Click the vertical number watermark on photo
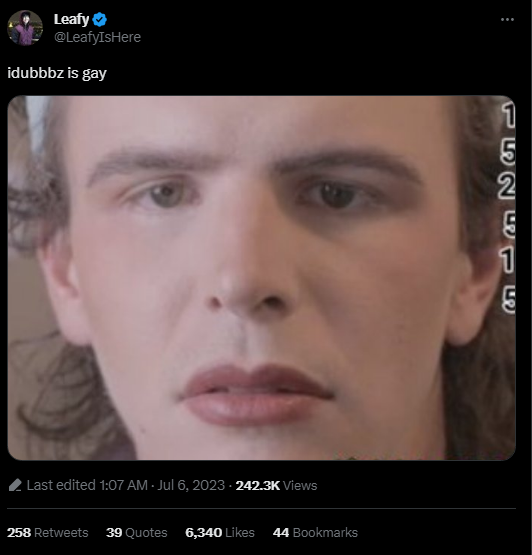 507,209
